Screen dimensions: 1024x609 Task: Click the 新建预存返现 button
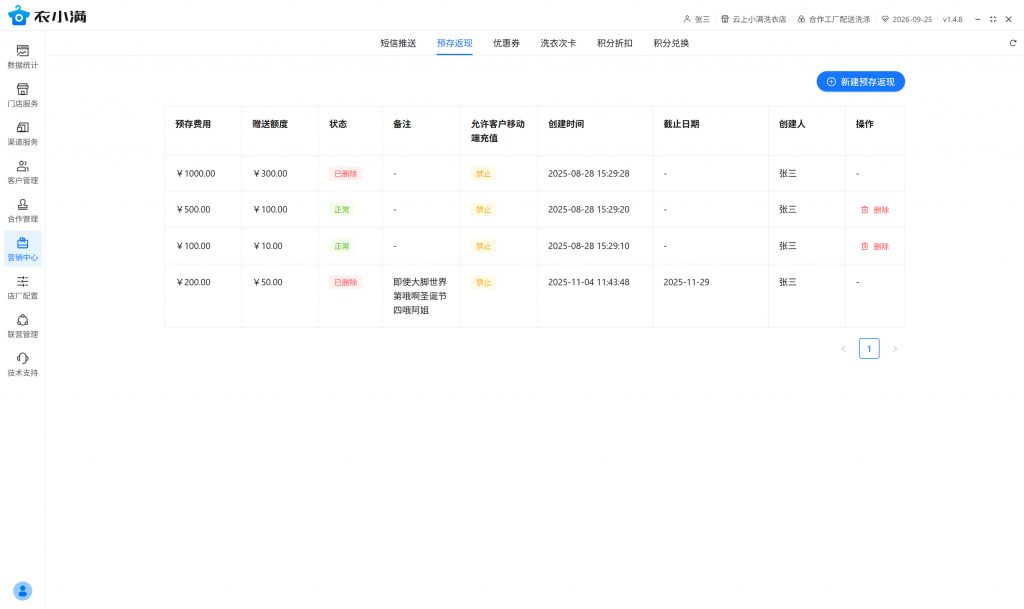pos(860,82)
